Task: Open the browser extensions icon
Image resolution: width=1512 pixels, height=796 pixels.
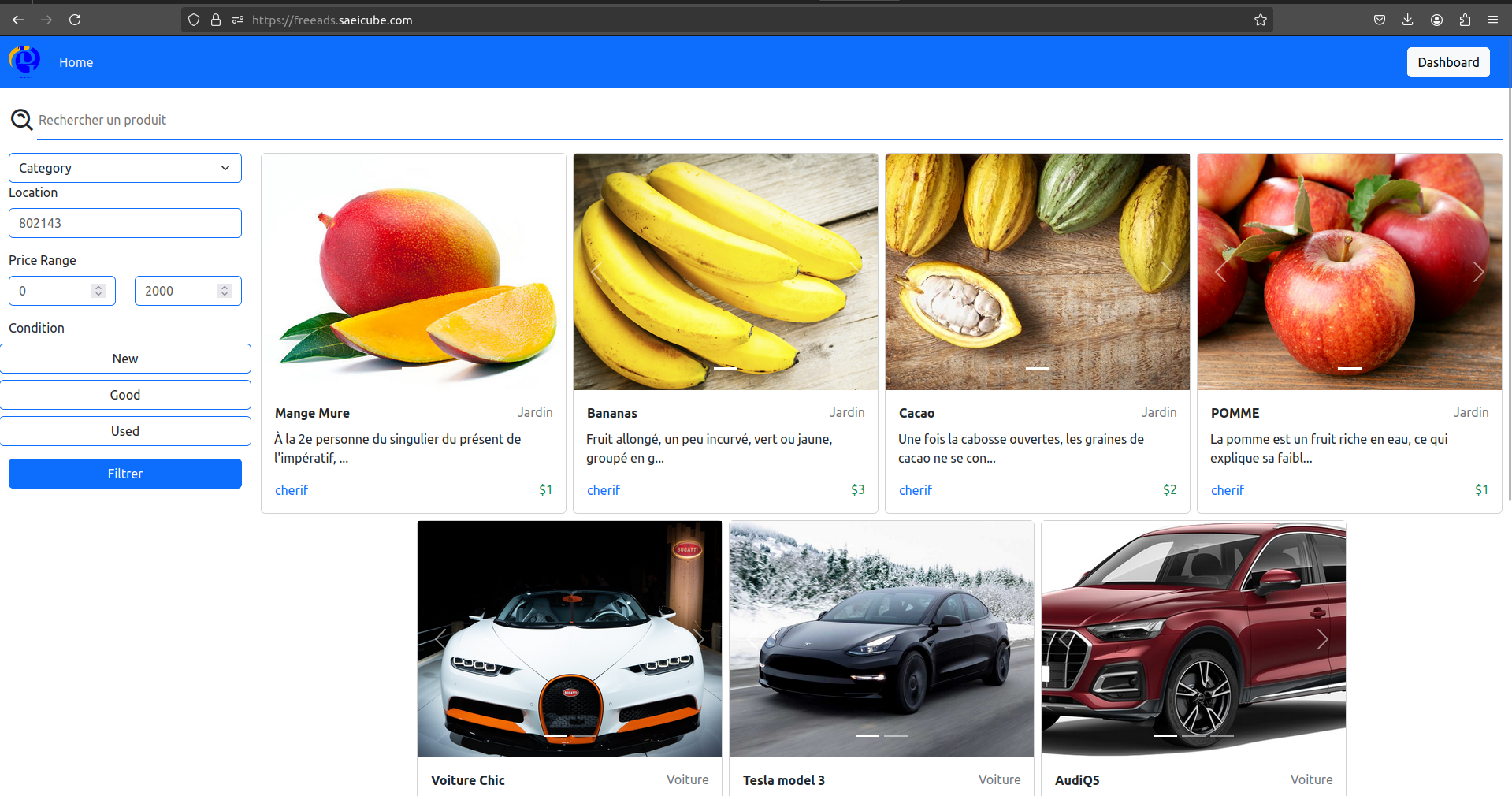Action: tap(1465, 20)
